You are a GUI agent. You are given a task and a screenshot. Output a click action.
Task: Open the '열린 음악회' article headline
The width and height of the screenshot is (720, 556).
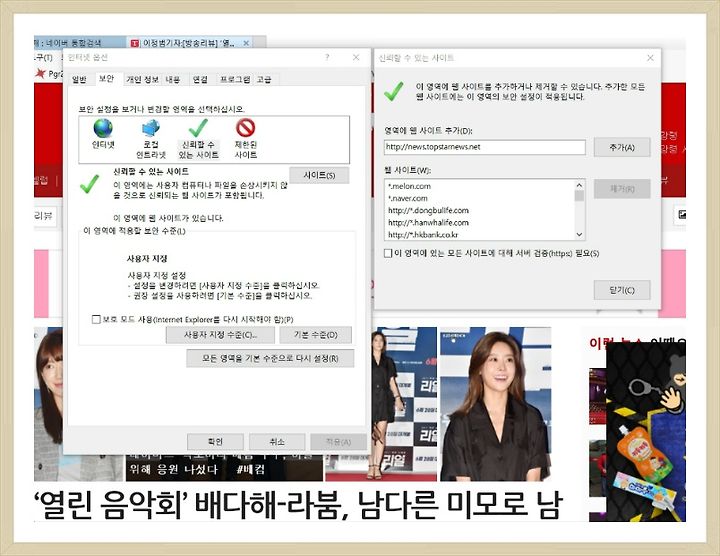click(x=298, y=505)
